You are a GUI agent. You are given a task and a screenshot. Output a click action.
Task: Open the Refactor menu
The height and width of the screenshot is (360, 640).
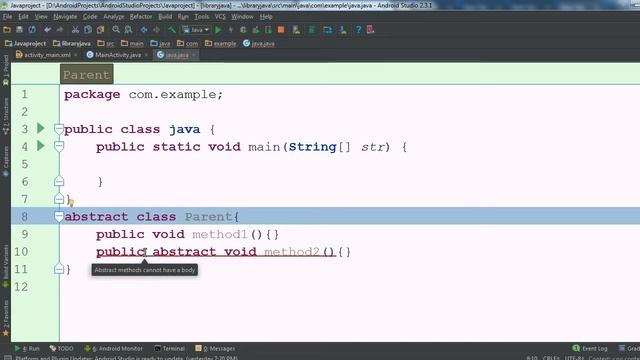141,17
